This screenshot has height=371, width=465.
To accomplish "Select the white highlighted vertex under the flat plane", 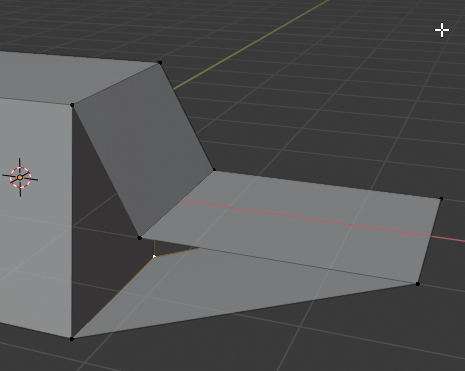I will point(154,256).
